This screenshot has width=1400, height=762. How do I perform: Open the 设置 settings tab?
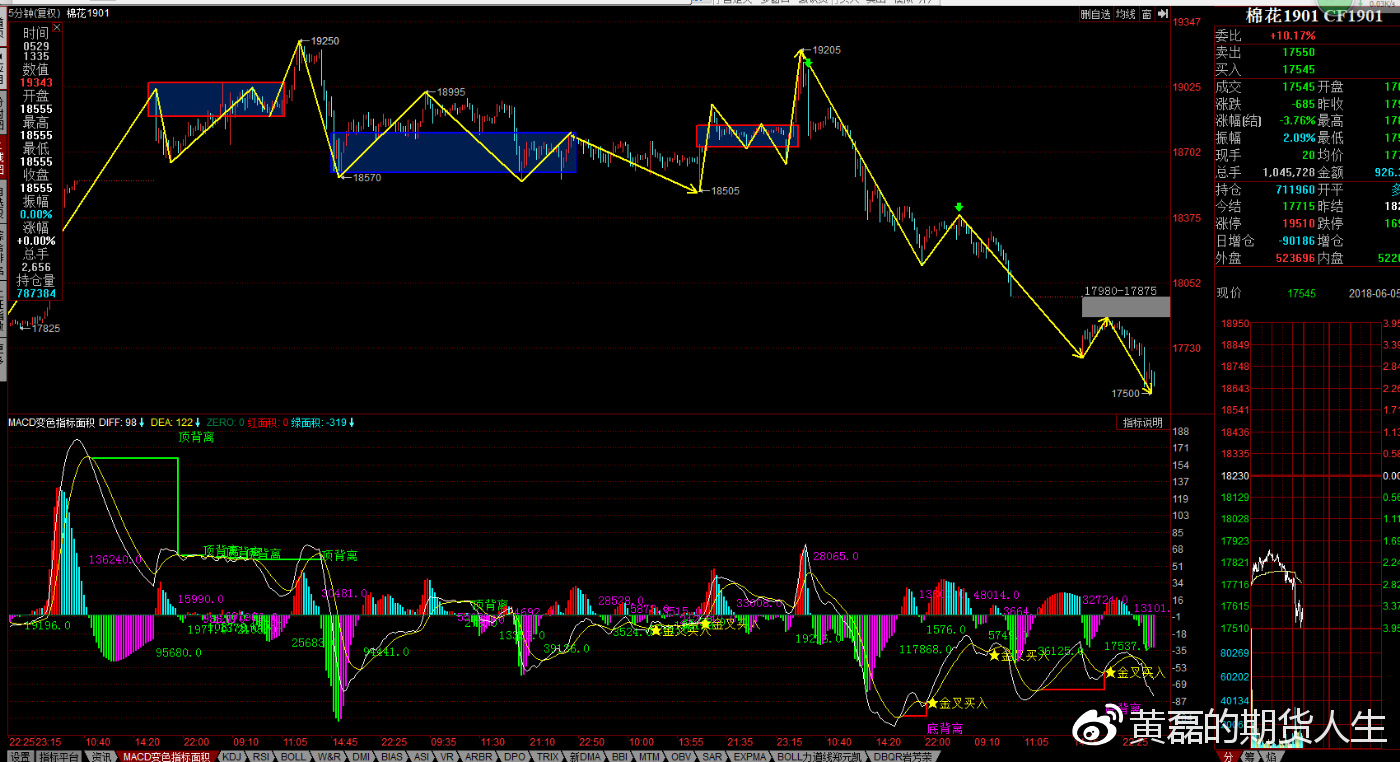[20, 756]
